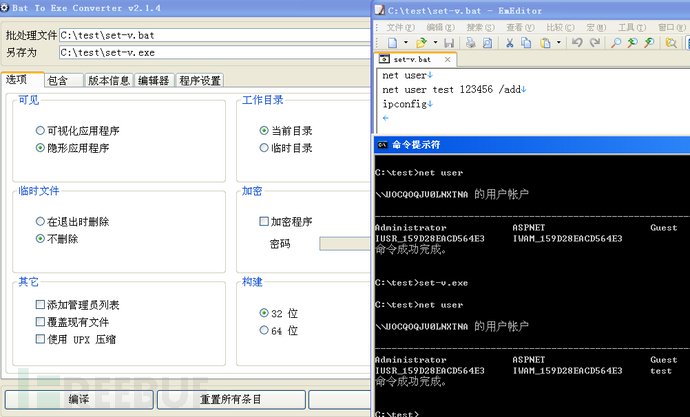Expand the Paste icon dropdown arrow

tap(558, 43)
